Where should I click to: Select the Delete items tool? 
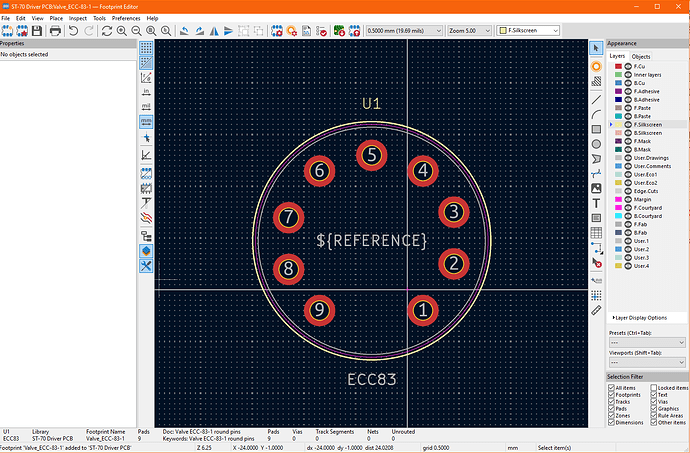pyautogui.click(x=596, y=263)
